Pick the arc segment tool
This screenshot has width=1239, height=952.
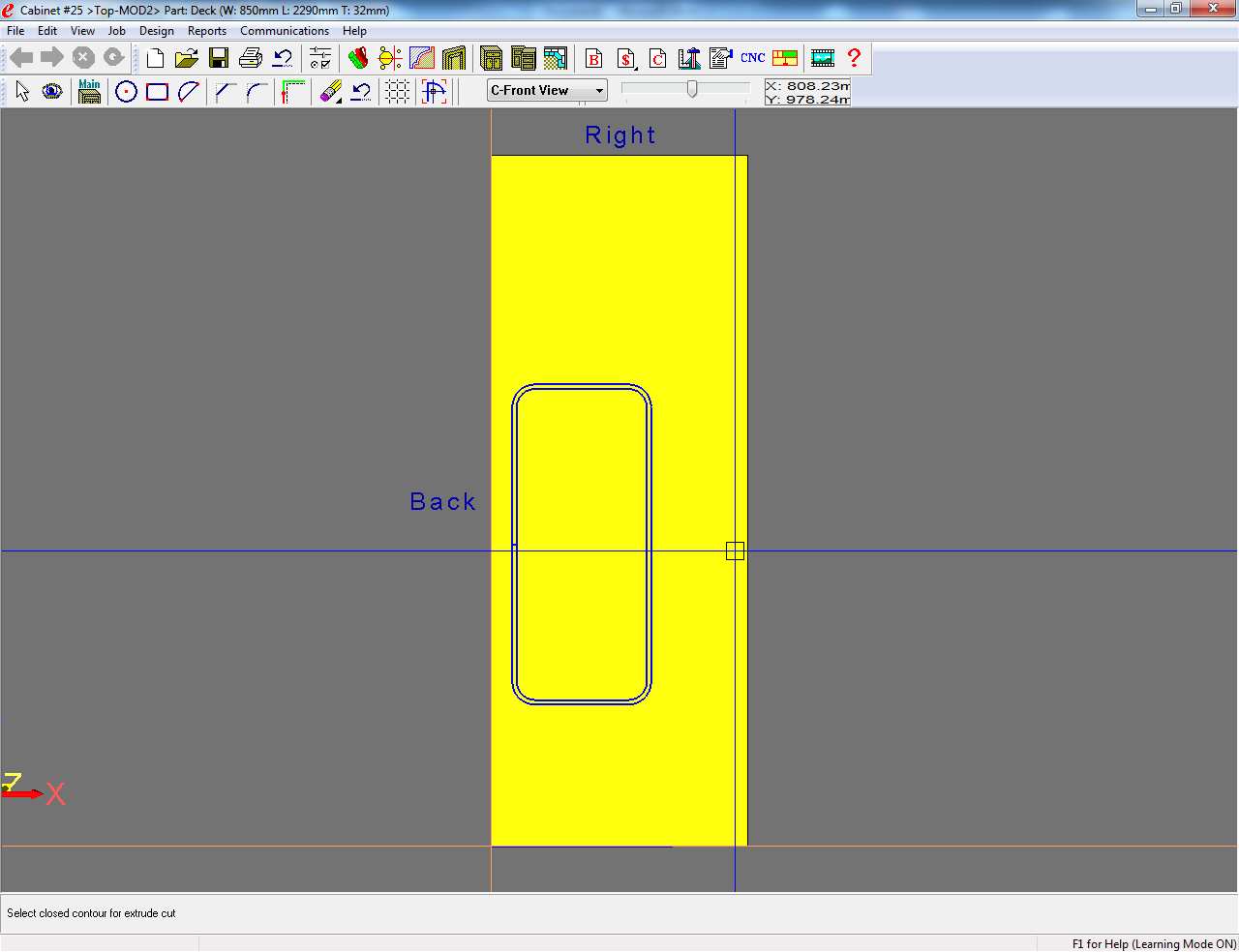click(x=189, y=92)
